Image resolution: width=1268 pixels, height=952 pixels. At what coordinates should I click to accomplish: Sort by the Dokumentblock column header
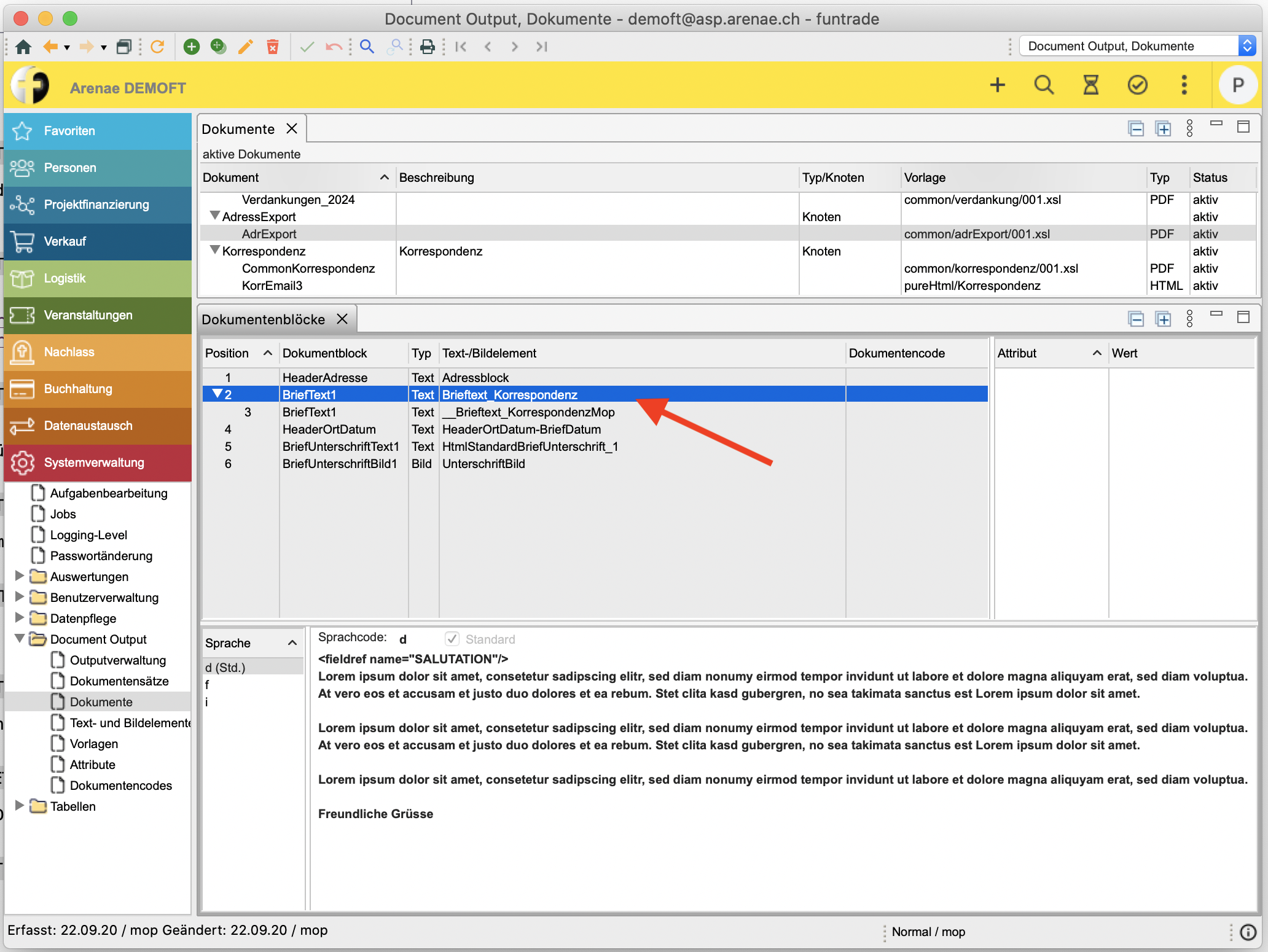click(x=324, y=353)
